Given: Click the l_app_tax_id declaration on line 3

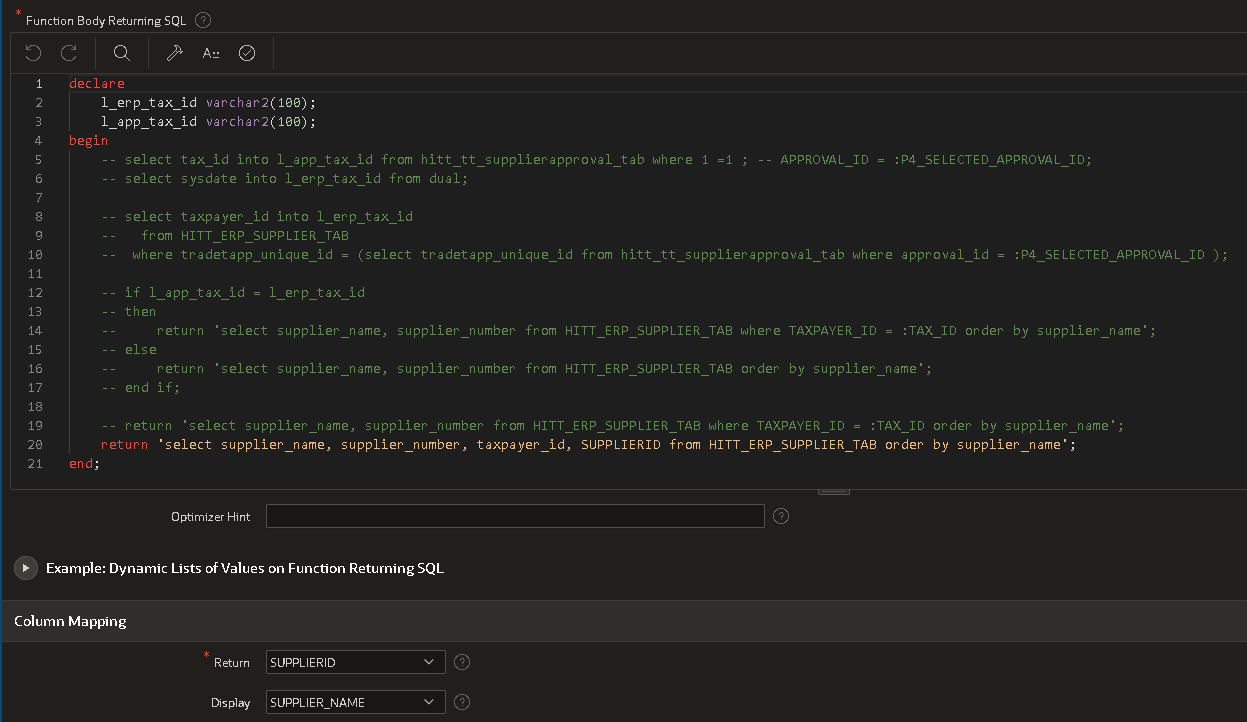Looking at the screenshot, I should point(209,121).
